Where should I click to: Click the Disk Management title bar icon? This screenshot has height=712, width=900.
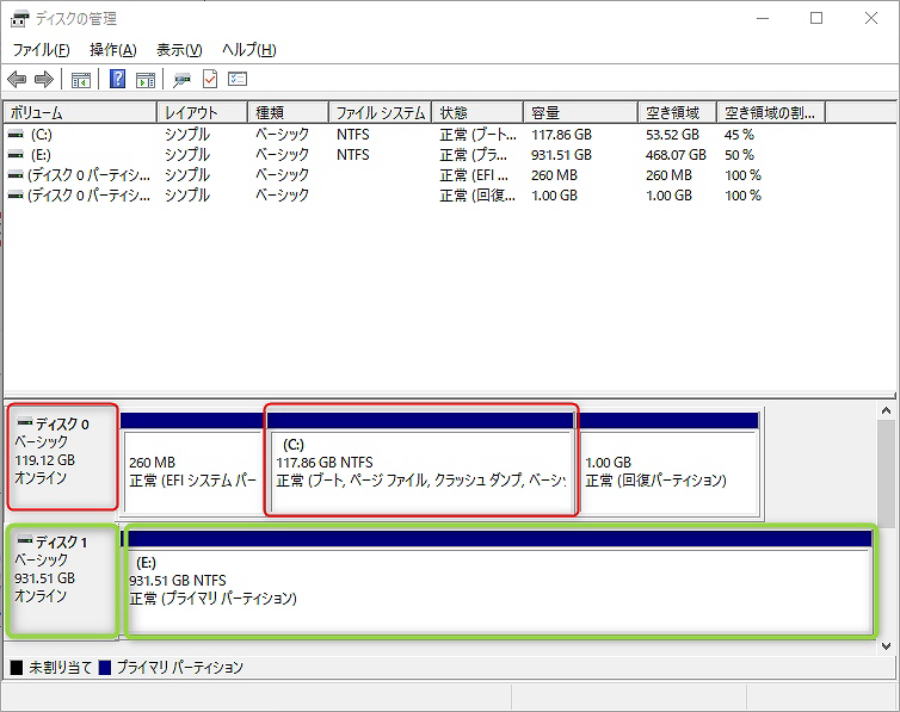point(19,18)
